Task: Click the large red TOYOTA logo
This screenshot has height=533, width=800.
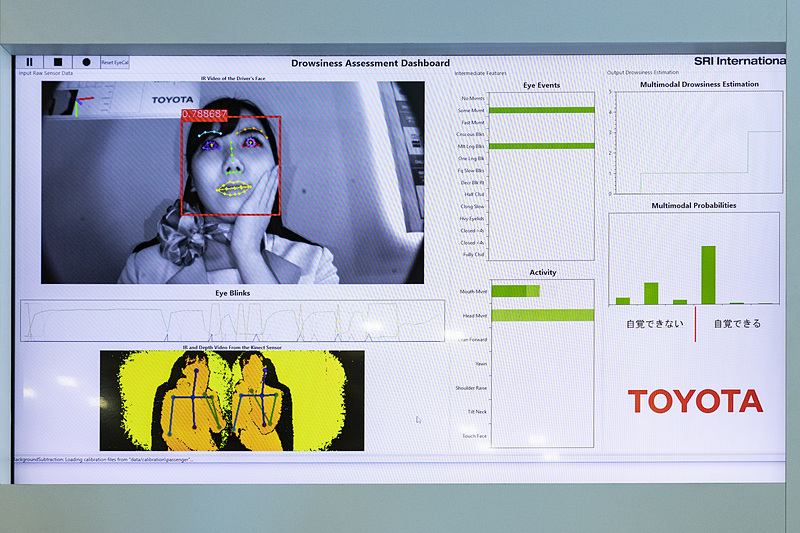Action: (x=695, y=401)
